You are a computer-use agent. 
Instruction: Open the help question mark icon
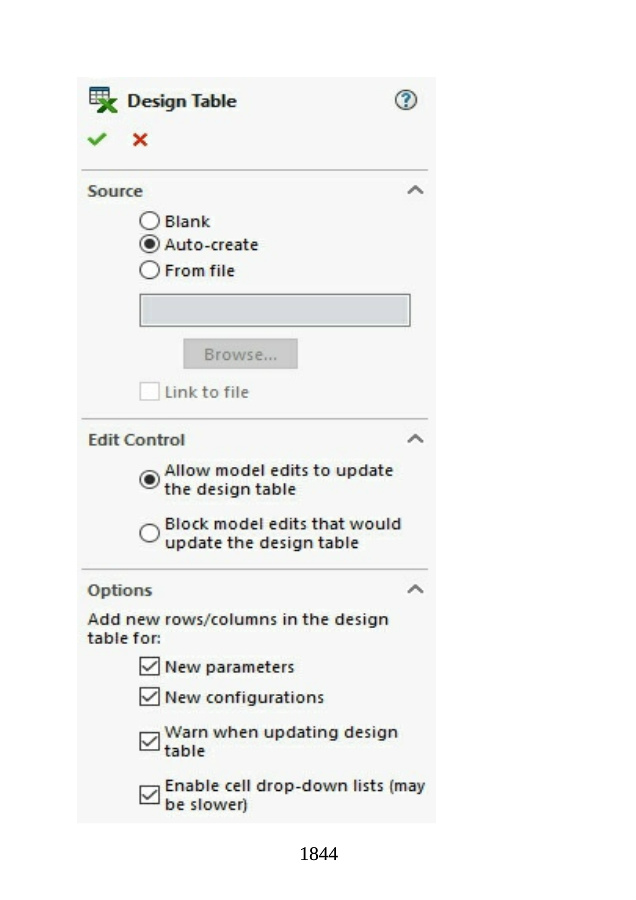coord(405,100)
